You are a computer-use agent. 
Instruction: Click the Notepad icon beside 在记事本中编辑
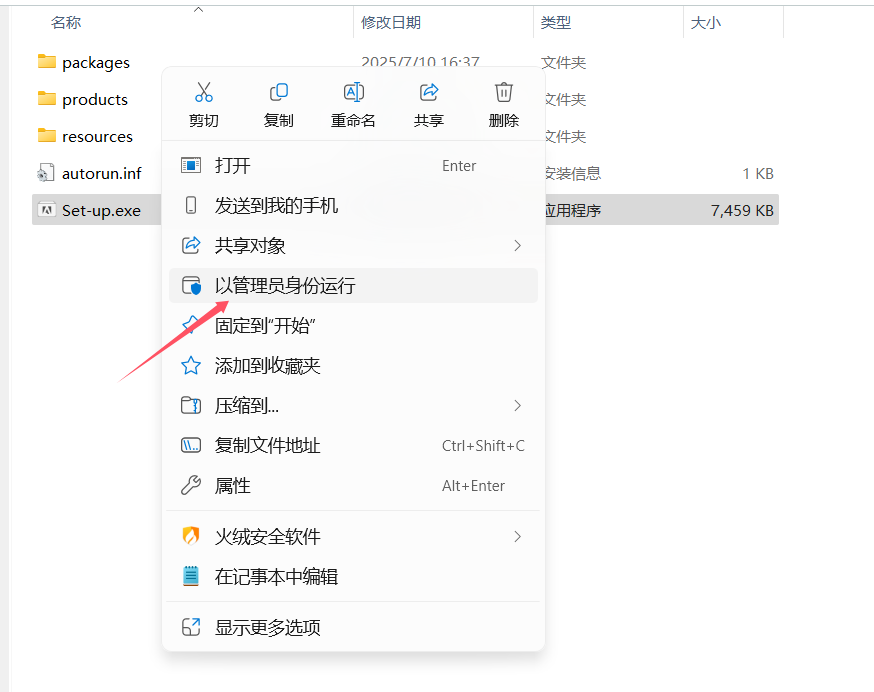coord(190,575)
